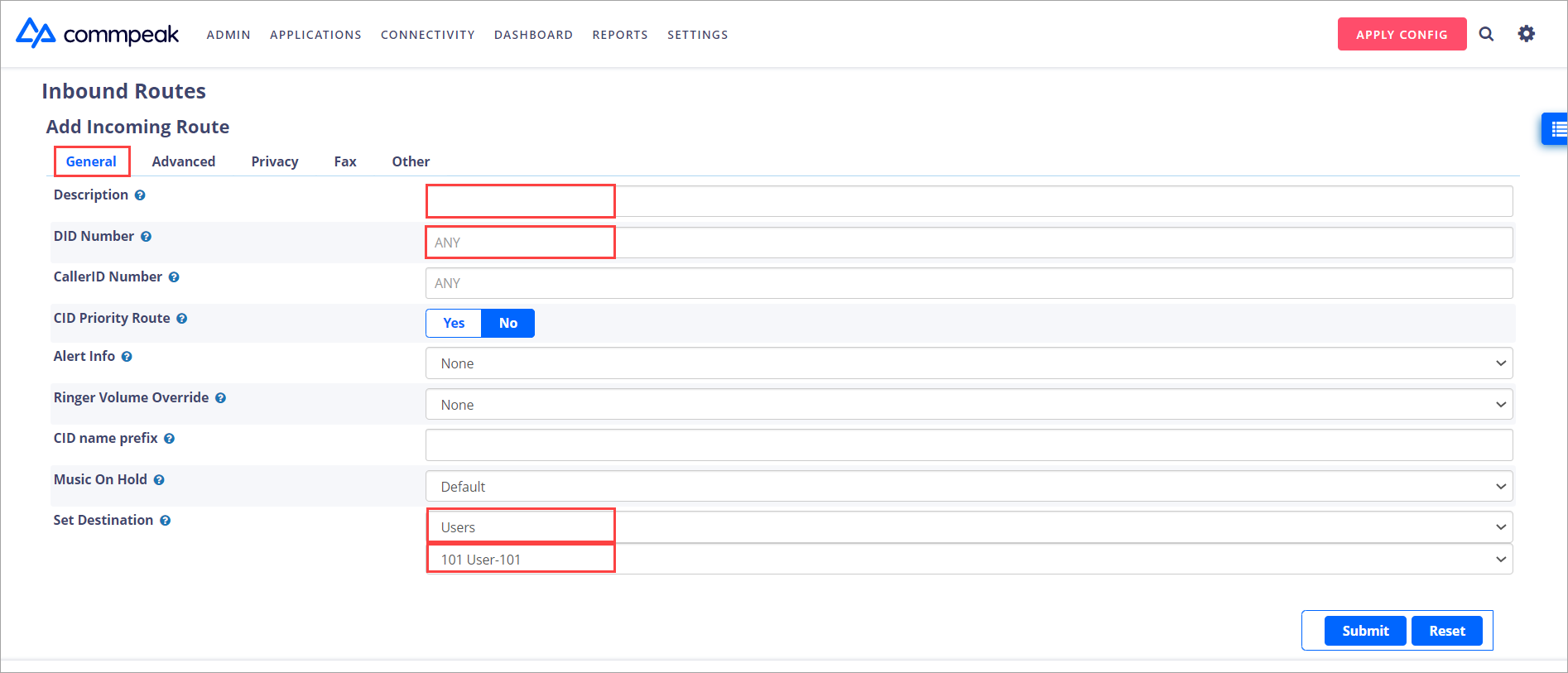The width and height of the screenshot is (1568, 673).
Task: Open the Applications menu
Action: pyautogui.click(x=315, y=35)
